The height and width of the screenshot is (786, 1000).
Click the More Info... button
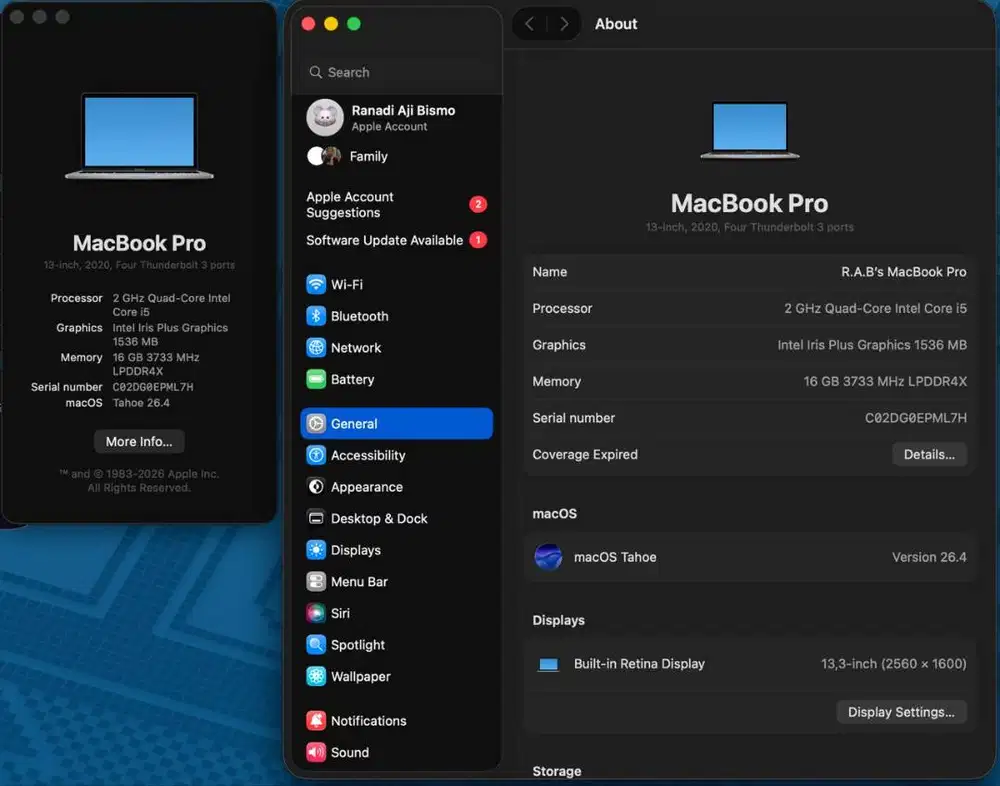pos(139,441)
